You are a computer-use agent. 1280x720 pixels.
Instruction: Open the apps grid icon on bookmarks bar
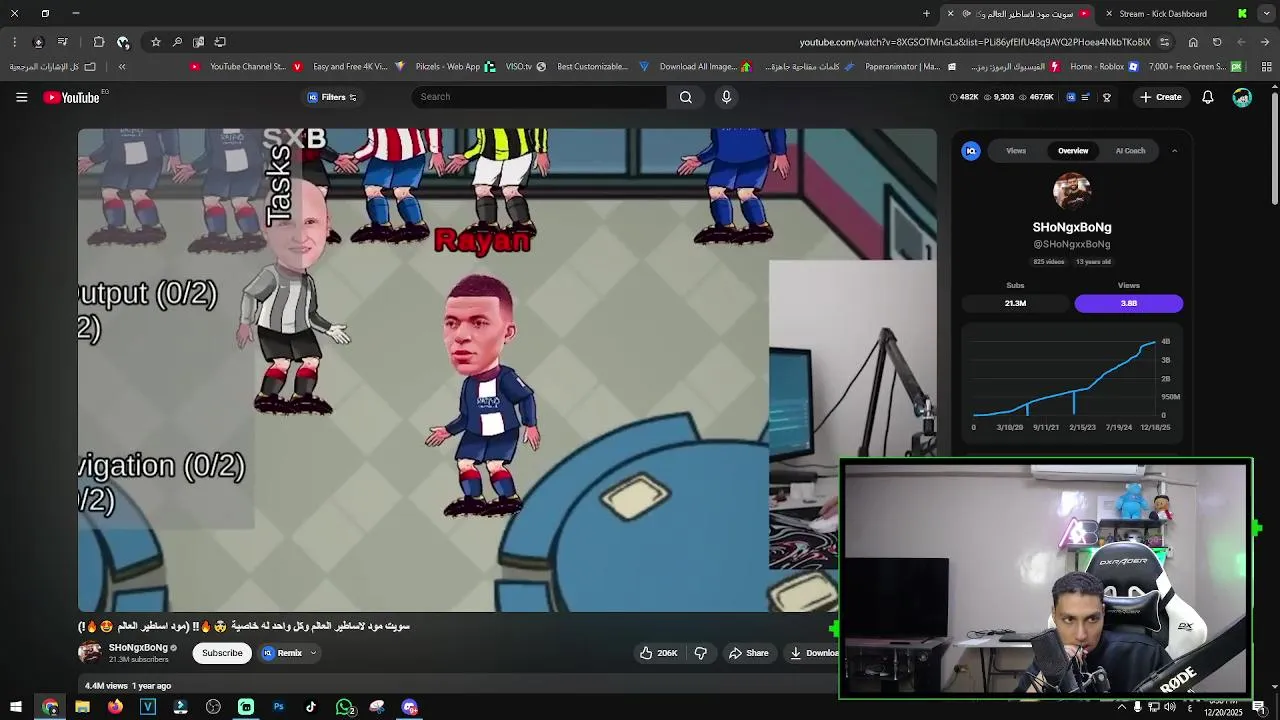click(x=1266, y=67)
